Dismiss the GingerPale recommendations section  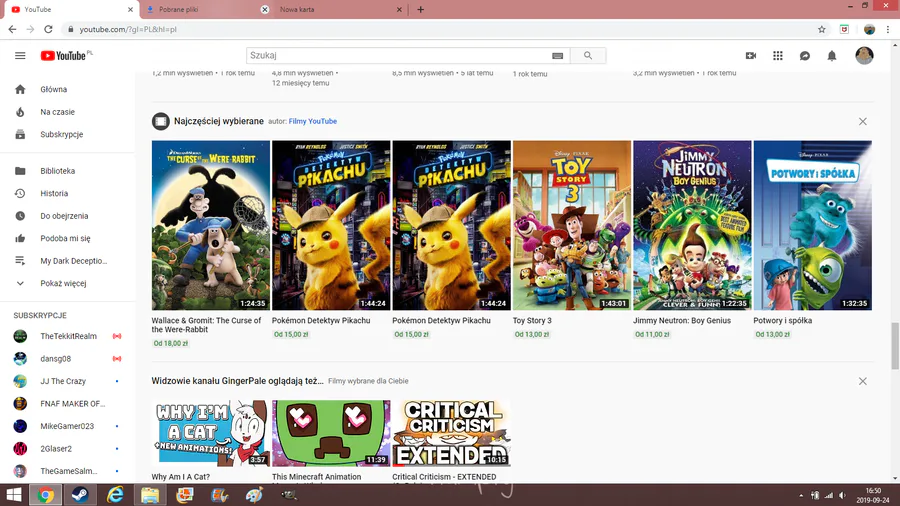coord(863,382)
